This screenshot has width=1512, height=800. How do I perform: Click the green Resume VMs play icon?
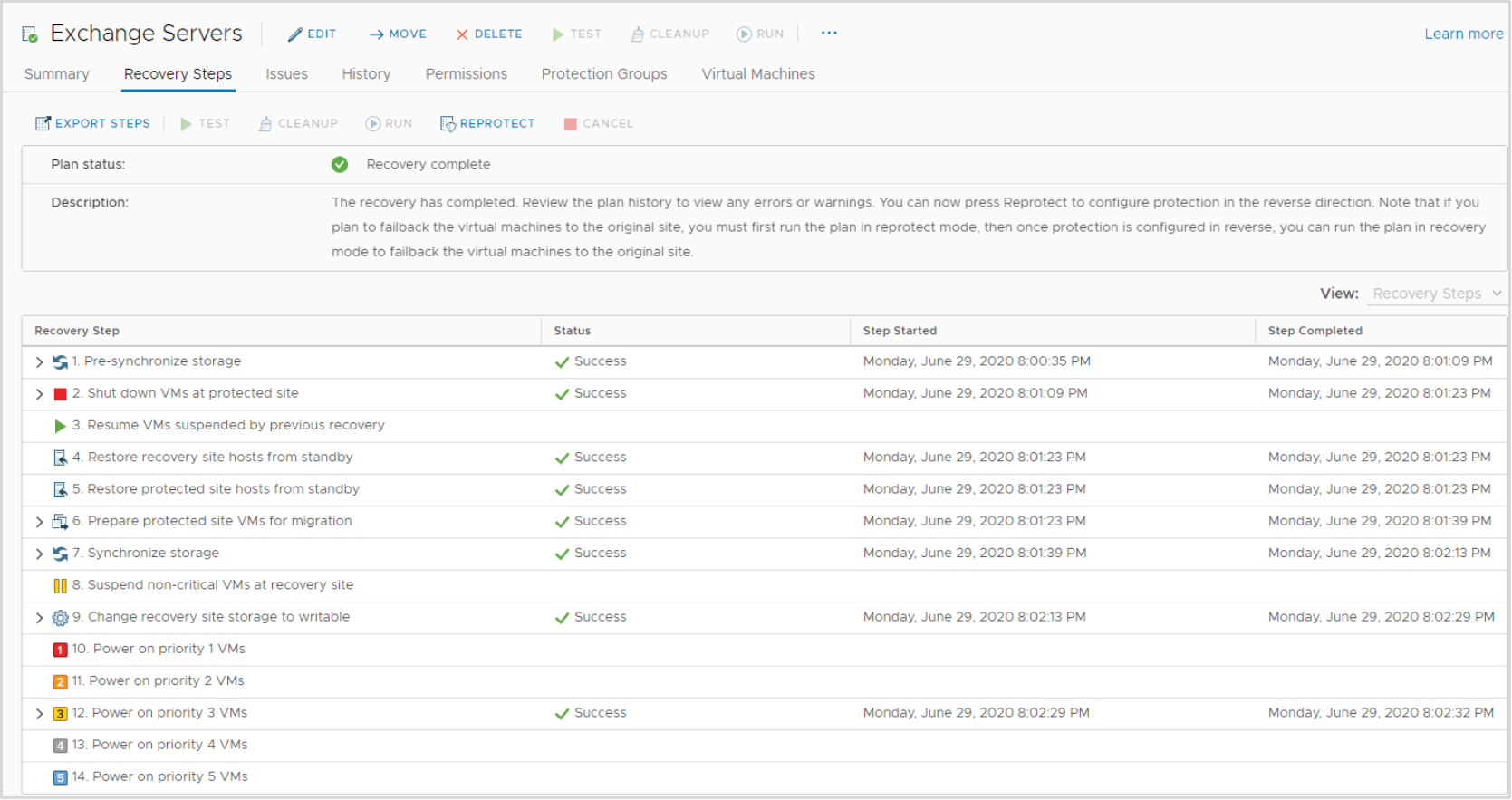click(60, 426)
